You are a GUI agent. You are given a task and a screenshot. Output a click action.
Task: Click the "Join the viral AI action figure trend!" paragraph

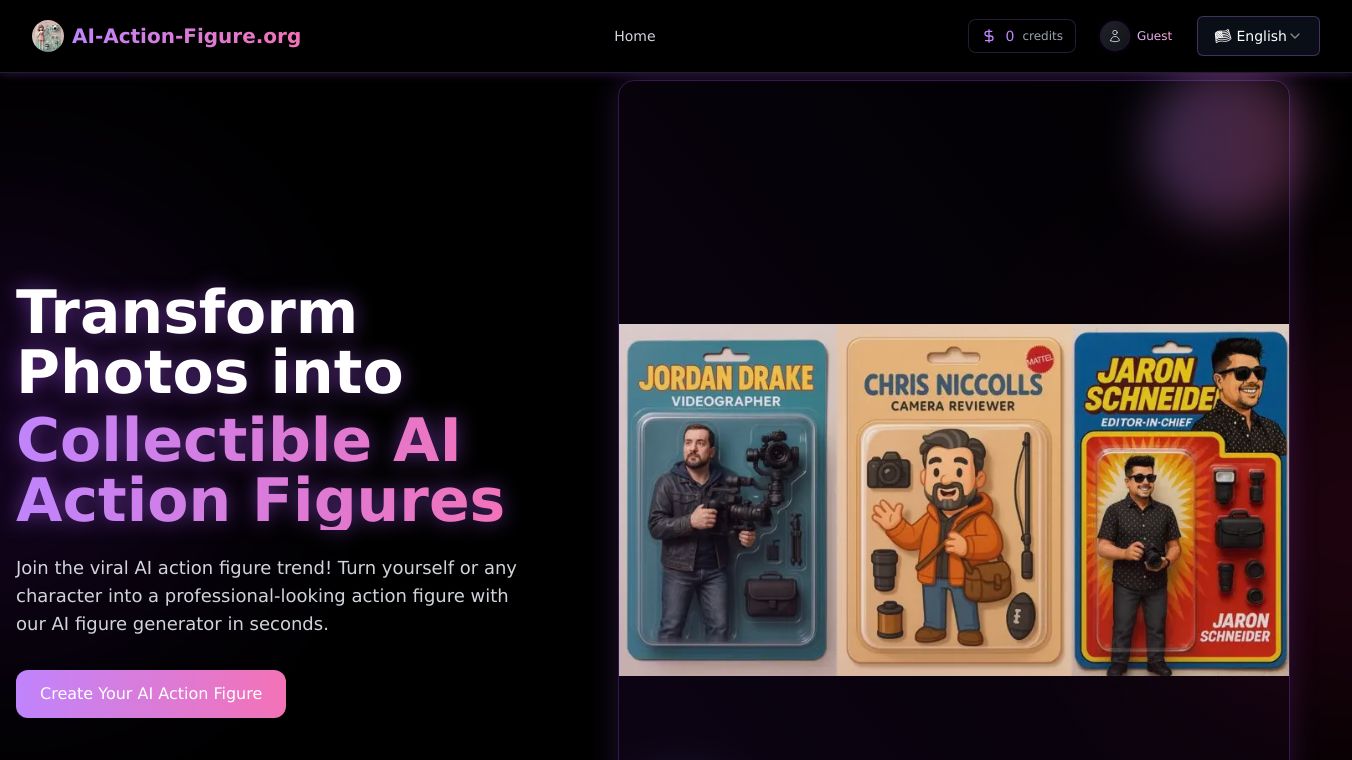[267, 596]
